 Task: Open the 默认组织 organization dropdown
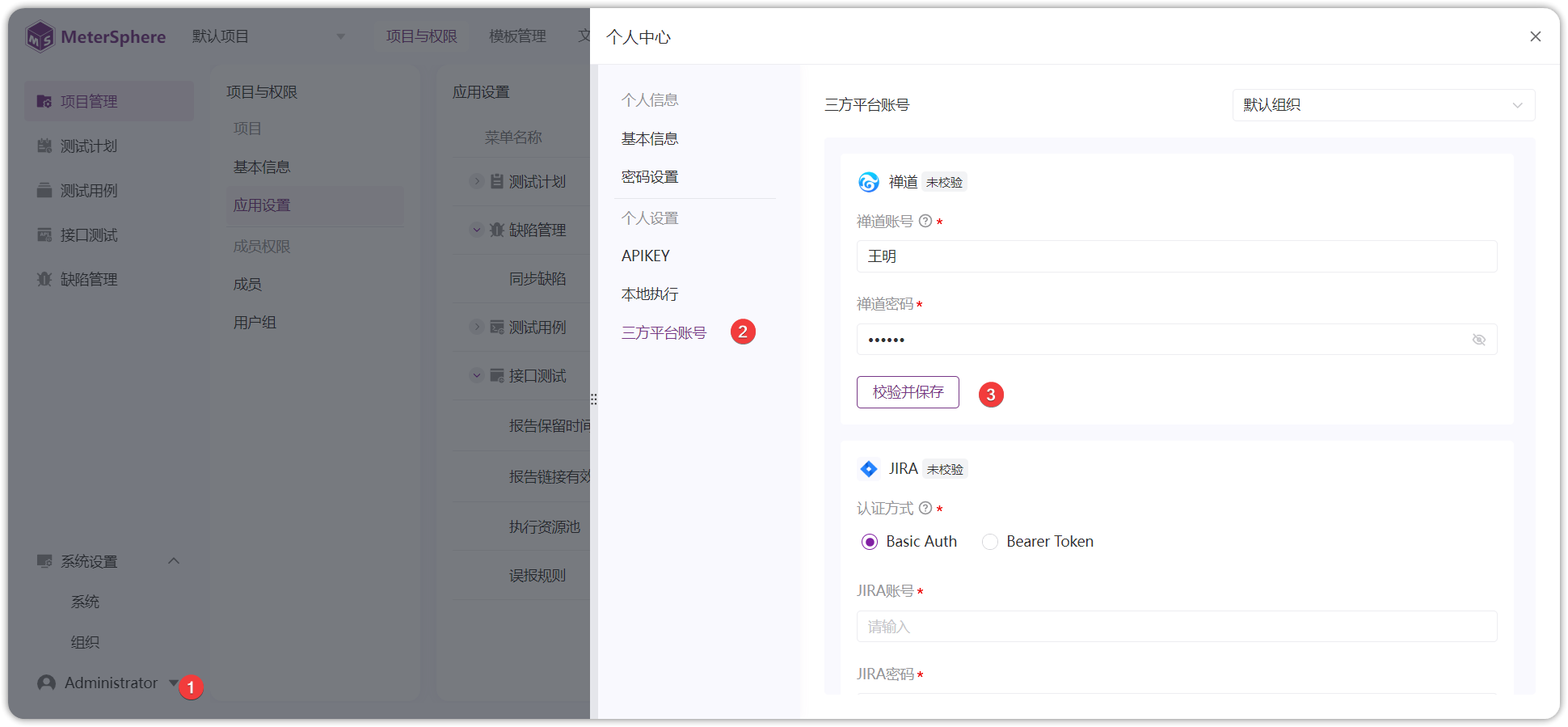pos(1384,105)
